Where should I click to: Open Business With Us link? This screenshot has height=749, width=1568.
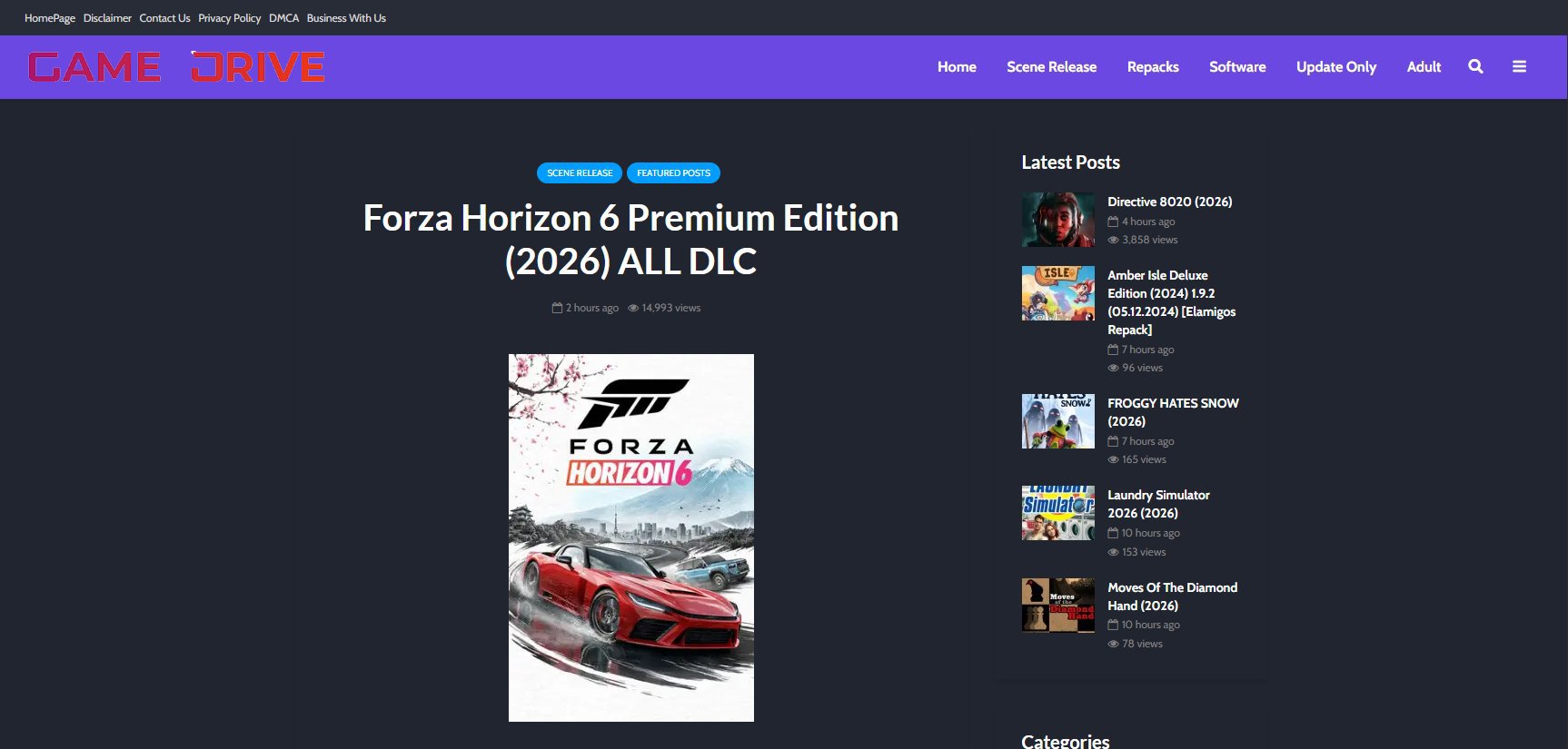click(346, 18)
